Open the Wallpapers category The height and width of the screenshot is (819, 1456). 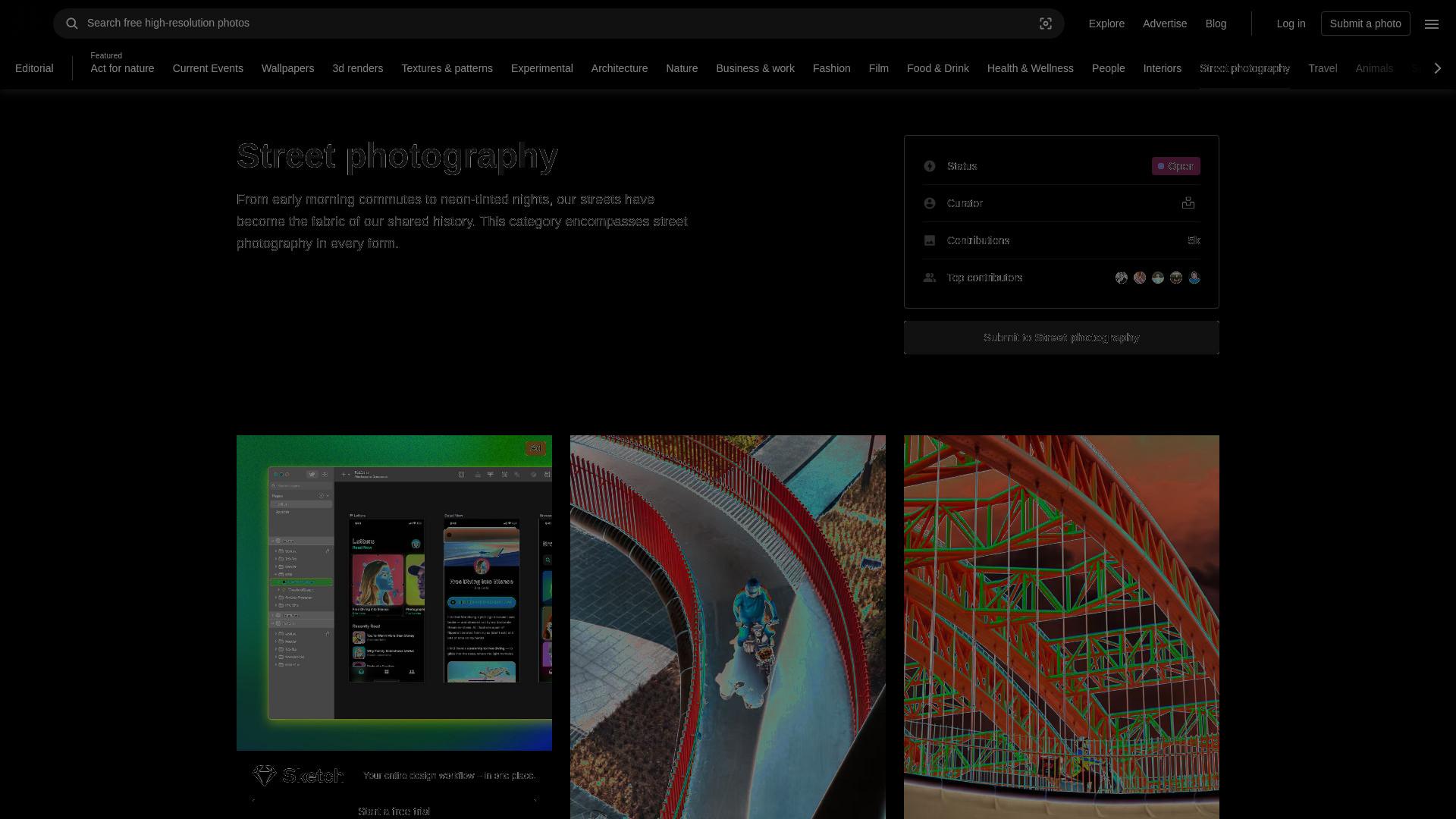[287, 68]
